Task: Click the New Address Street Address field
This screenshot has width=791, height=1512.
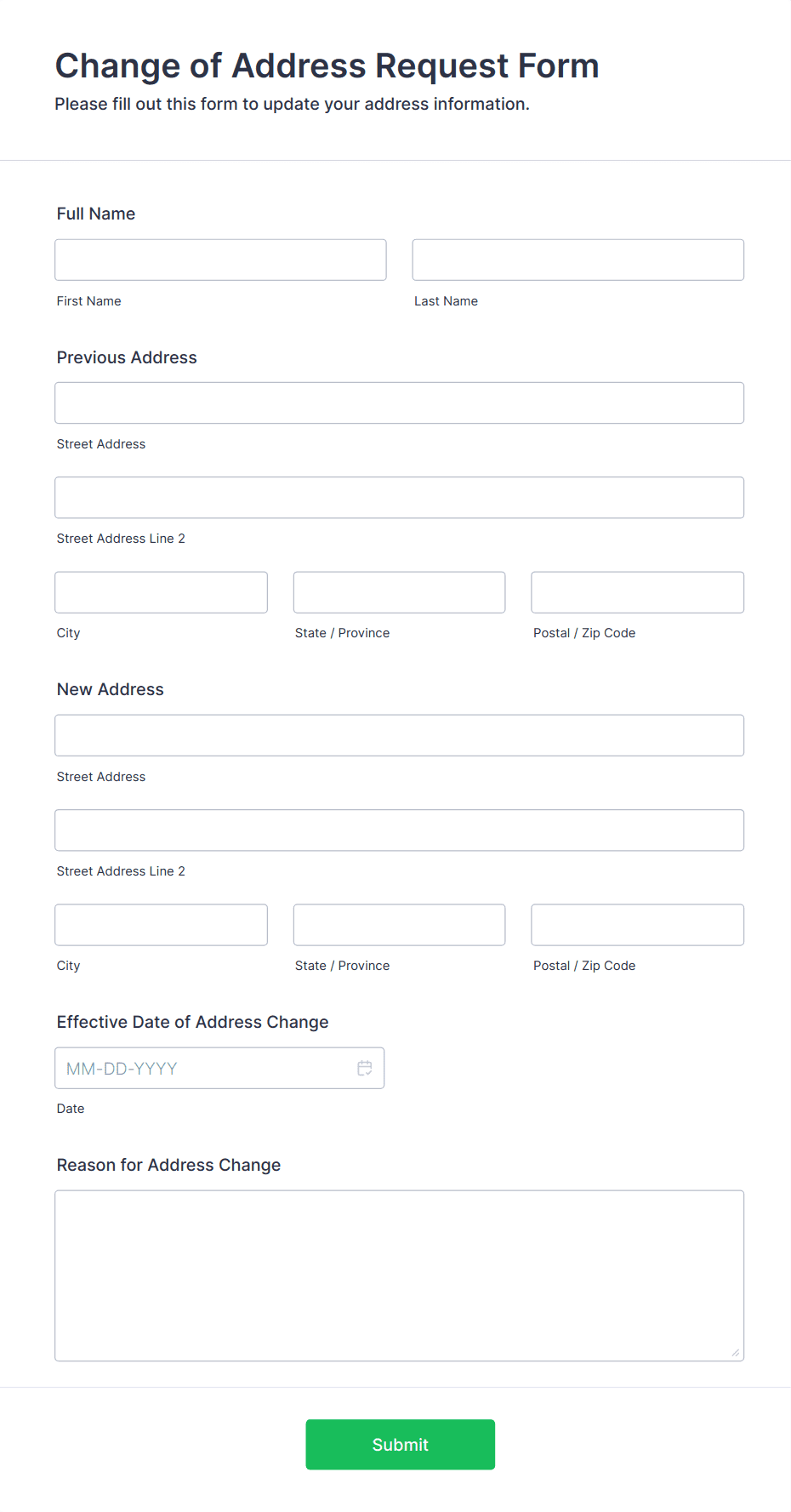Action: (399, 734)
